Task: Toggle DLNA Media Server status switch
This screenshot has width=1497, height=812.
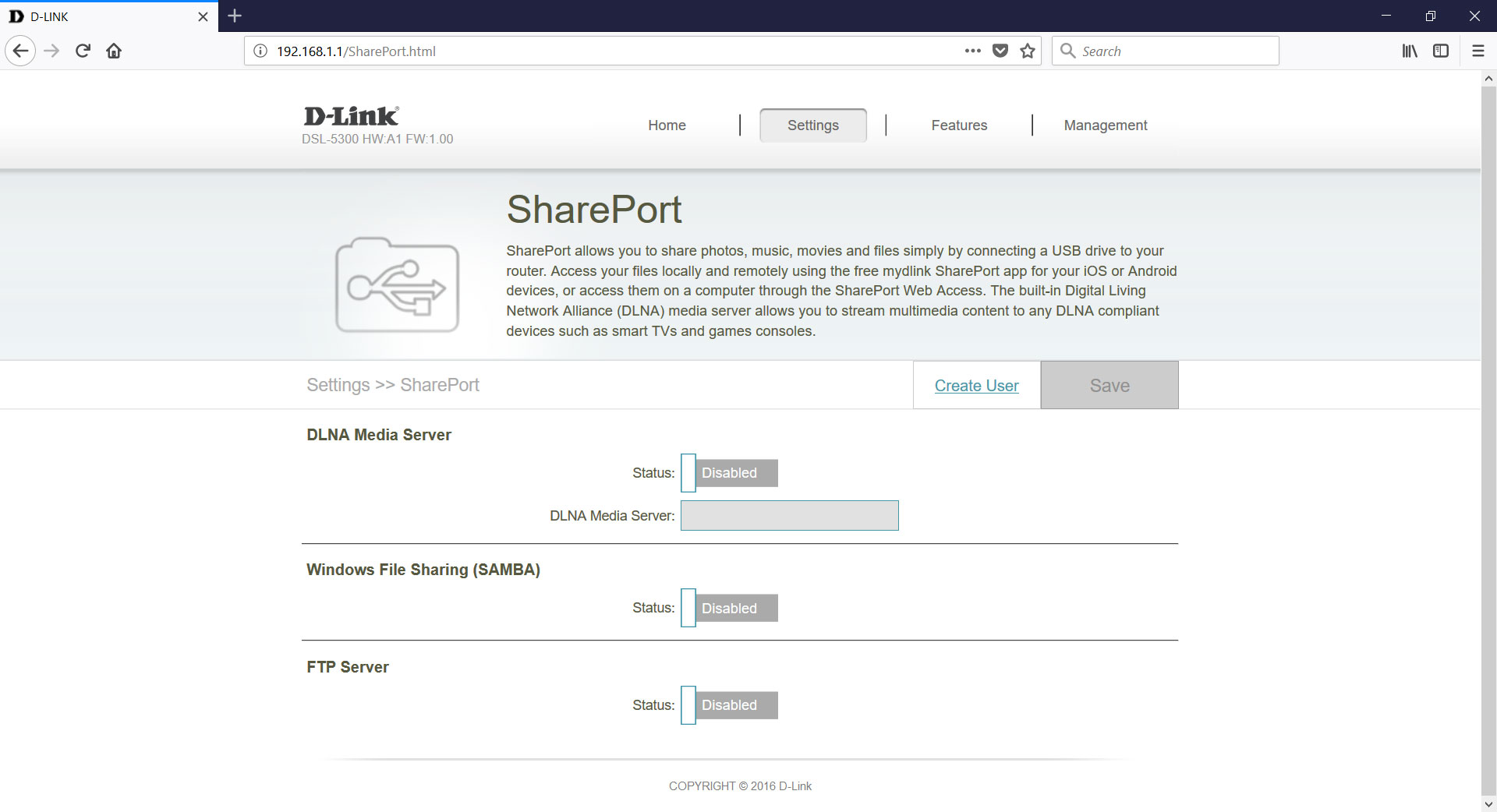Action: tap(729, 473)
